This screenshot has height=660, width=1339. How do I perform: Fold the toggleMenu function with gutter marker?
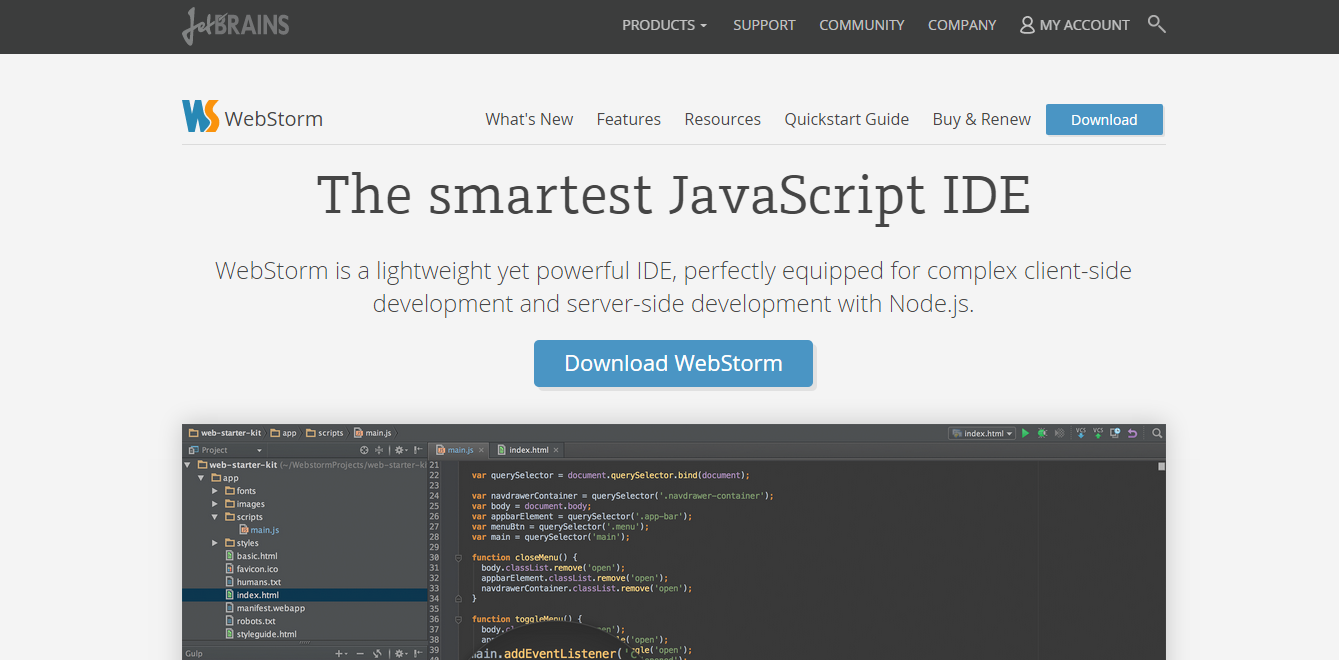458,619
